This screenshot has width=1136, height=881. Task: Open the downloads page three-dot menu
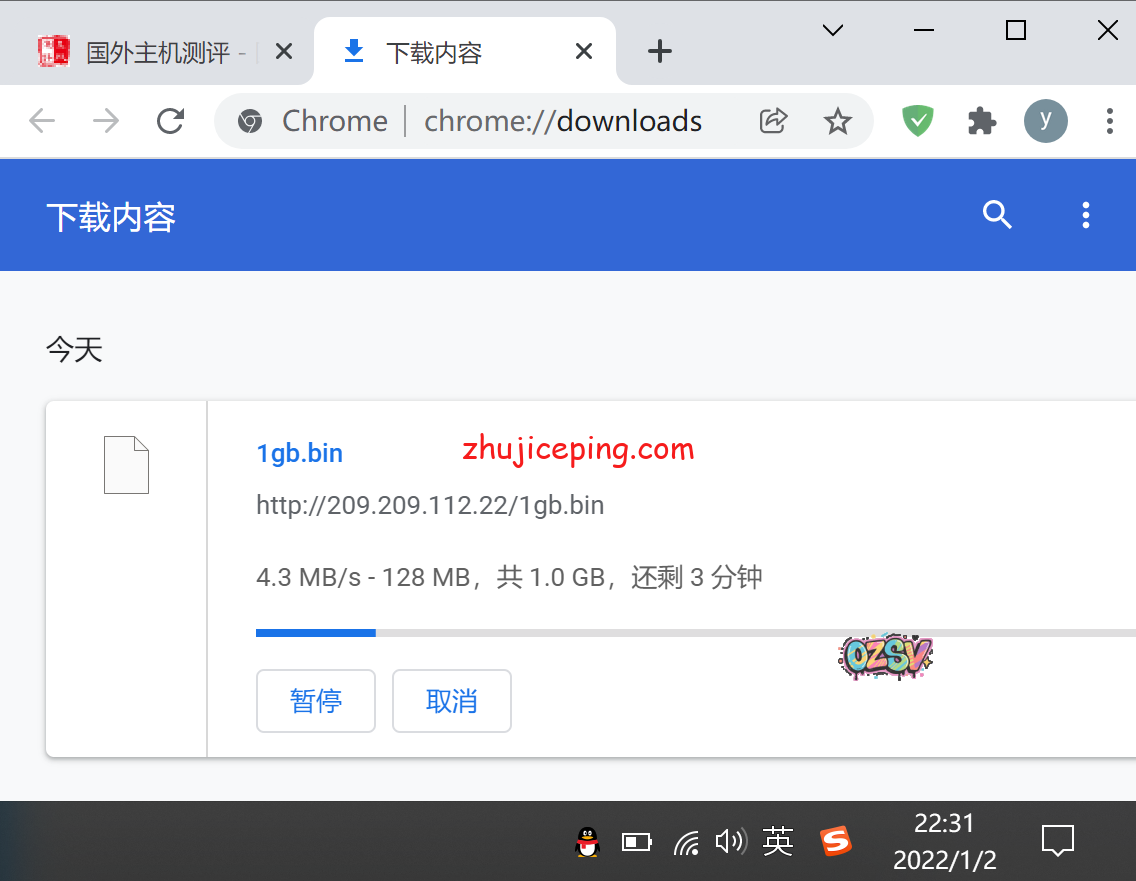pos(1085,215)
